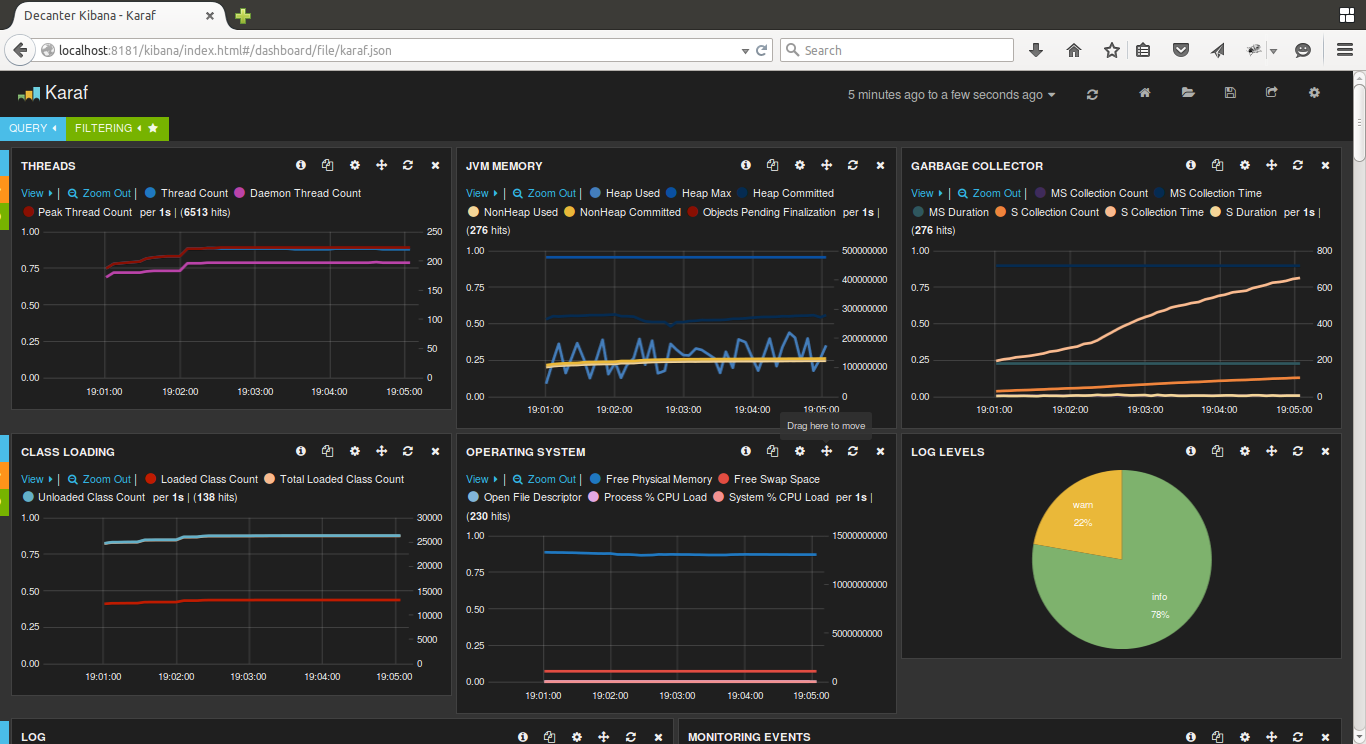Collapse the QUERY section tab
Viewport: 1366px width, 744px height.
click(33, 129)
